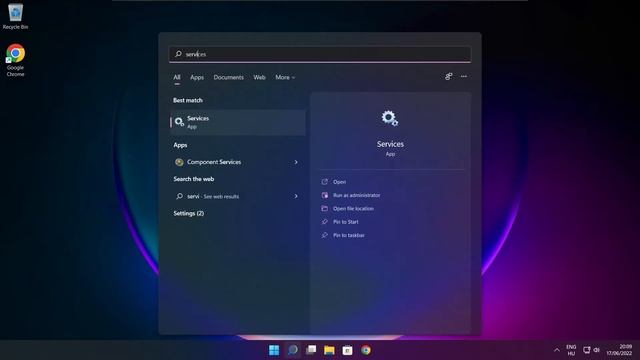
Task: Click the Open action for Services
Action: pyautogui.click(x=339, y=182)
